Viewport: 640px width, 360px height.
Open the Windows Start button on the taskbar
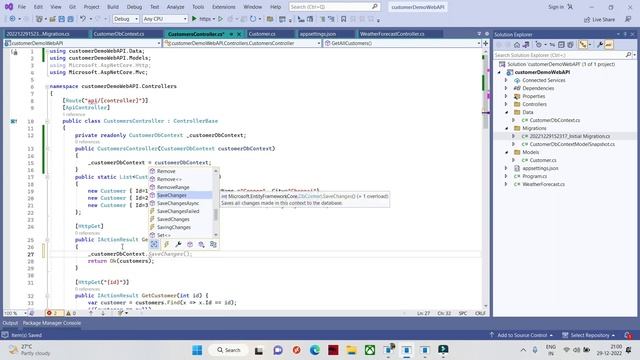pos(197,350)
